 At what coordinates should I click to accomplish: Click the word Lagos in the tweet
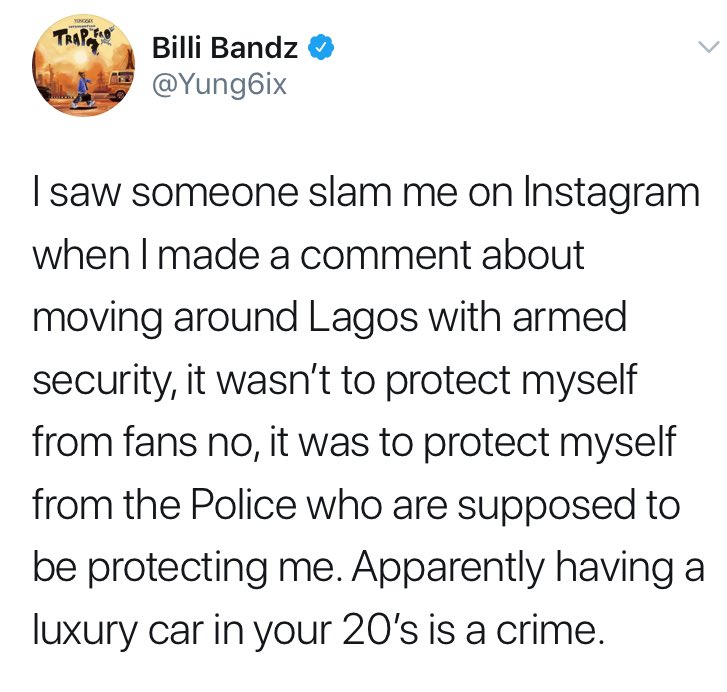363,317
